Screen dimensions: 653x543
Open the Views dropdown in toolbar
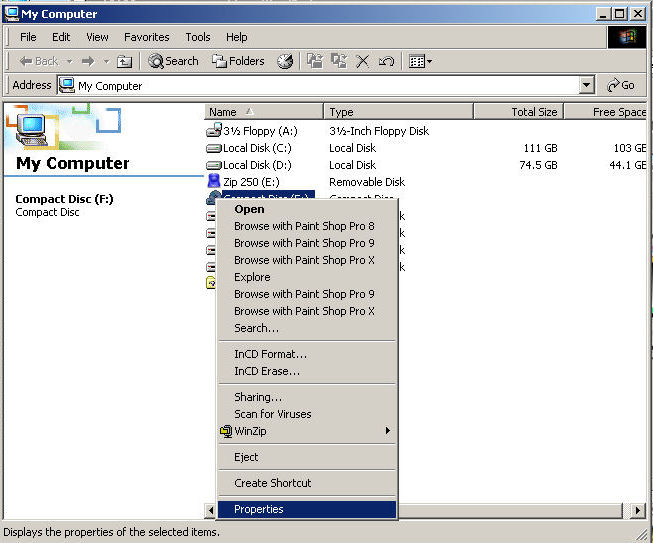point(421,61)
